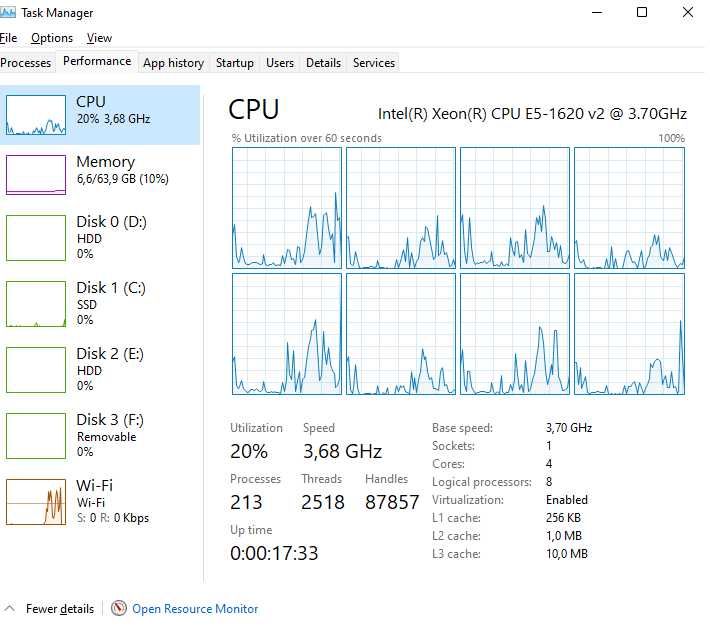Click the L1 cache 256 KB value
The height and width of the screenshot is (630, 710).
tap(563, 518)
